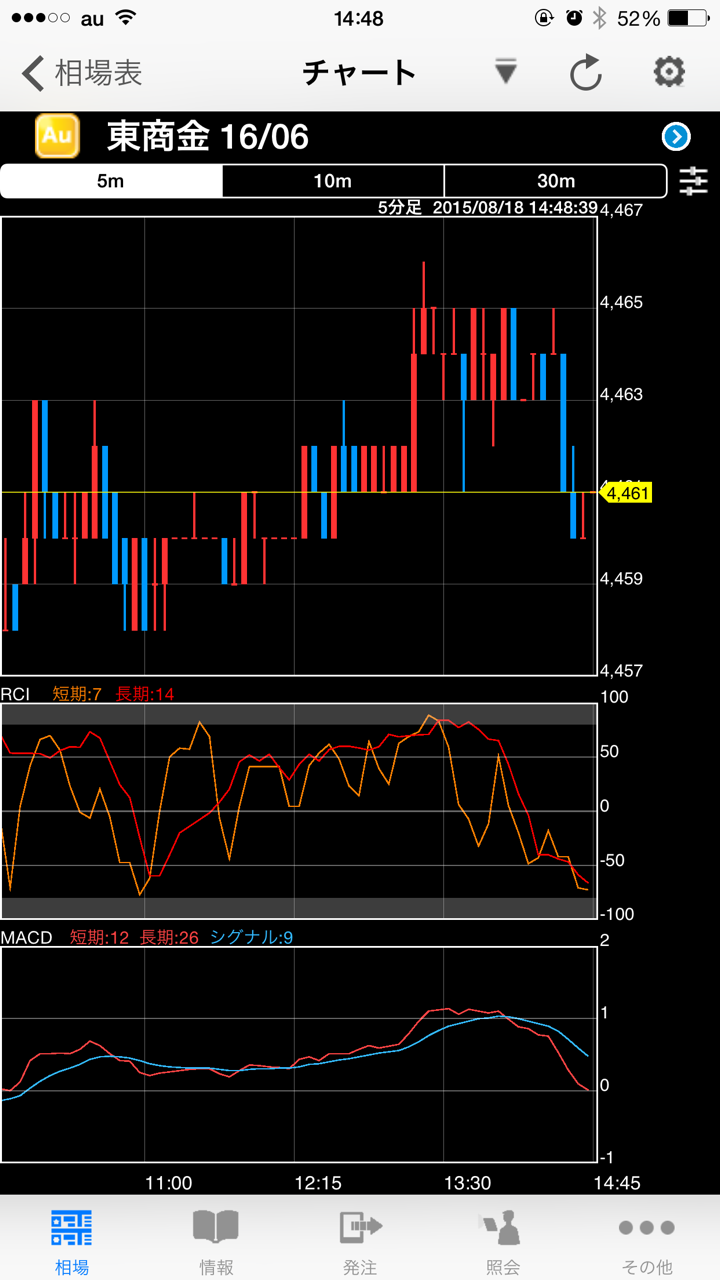Go back to 相場表 list
Viewport: 720px width, 1280px height.
point(83,73)
